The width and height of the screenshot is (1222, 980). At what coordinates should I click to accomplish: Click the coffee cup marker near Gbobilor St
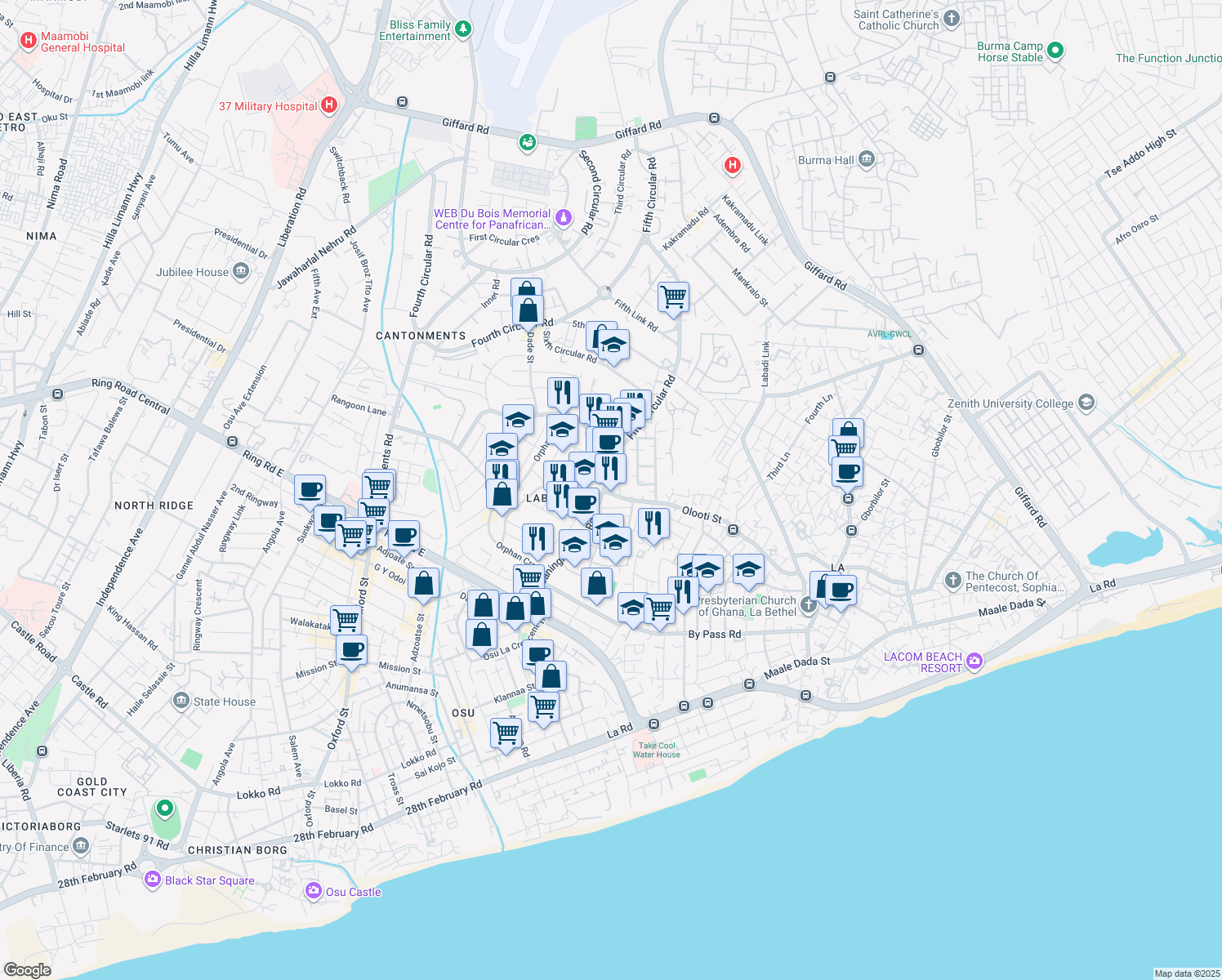pyautogui.click(x=848, y=471)
